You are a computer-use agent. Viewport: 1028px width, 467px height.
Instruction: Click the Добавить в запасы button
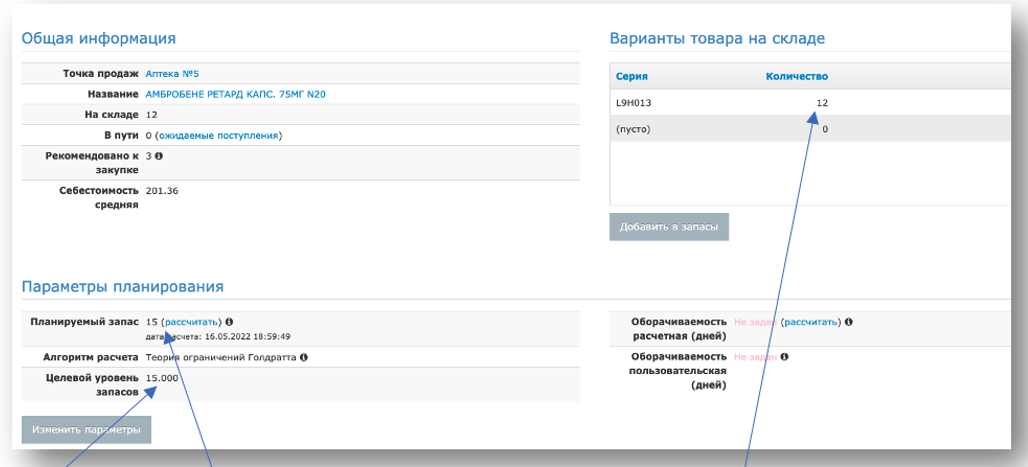click(669, 227)
